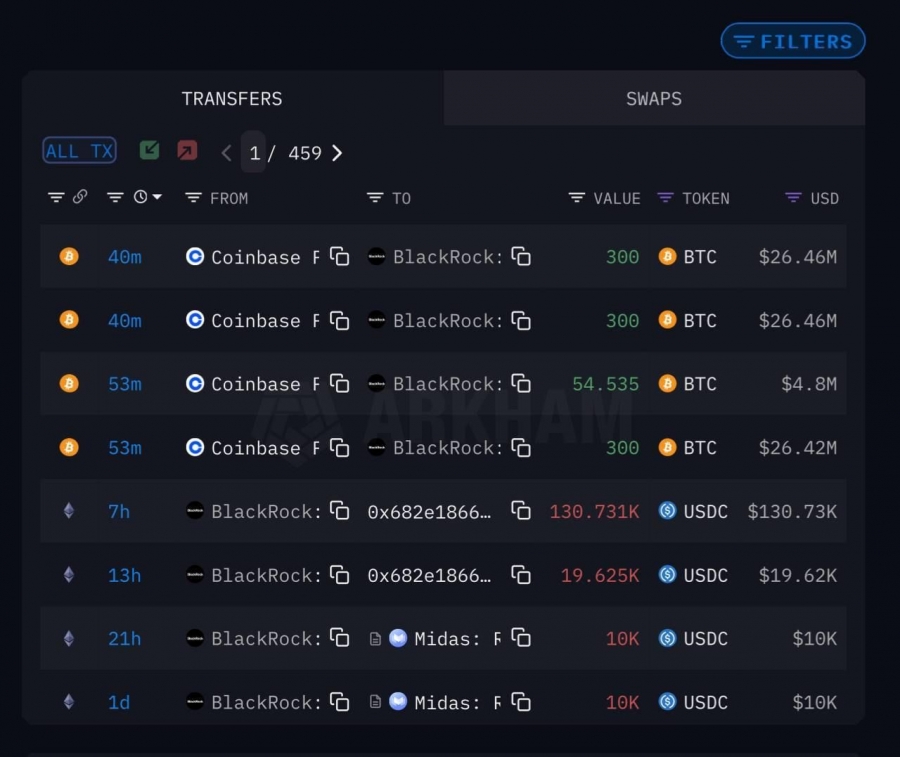
Task: Select the ALL TX filter
Action: tap(79, 151)
